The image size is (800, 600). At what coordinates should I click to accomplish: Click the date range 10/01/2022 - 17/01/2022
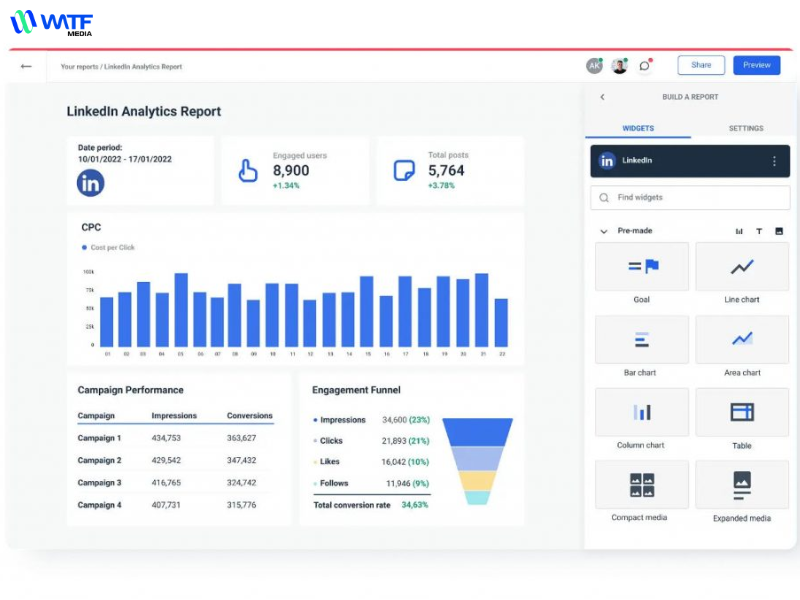pyautogui.click(x=124, y=159)
